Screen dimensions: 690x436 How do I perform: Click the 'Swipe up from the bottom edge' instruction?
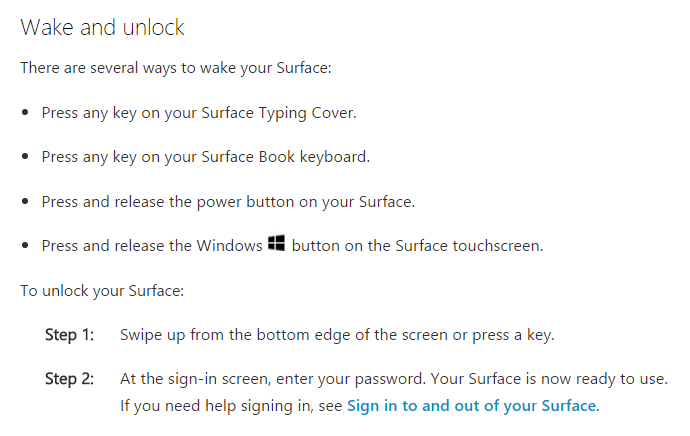[337, 335]
